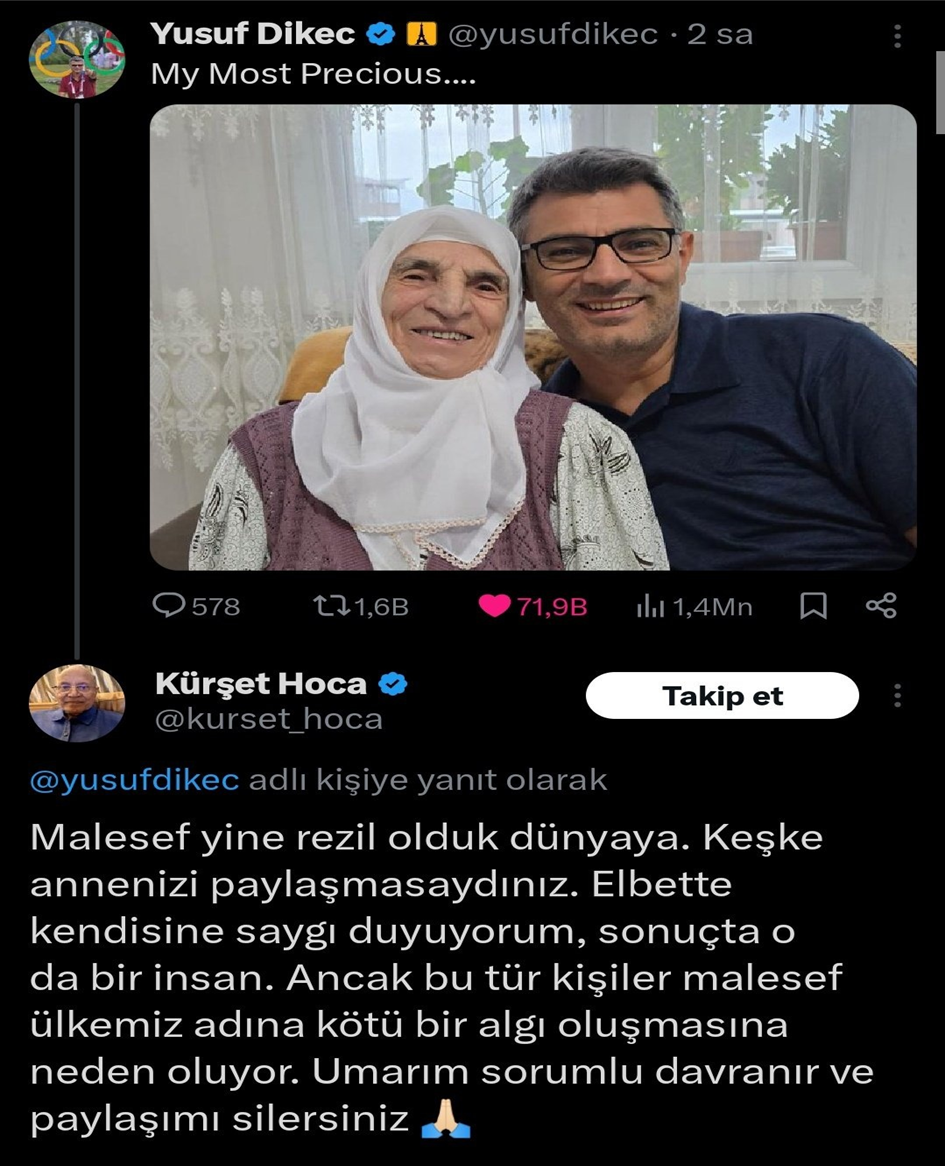
Task: Click the Eiffel Tower affiliation badge
Action: click(422, 34)
